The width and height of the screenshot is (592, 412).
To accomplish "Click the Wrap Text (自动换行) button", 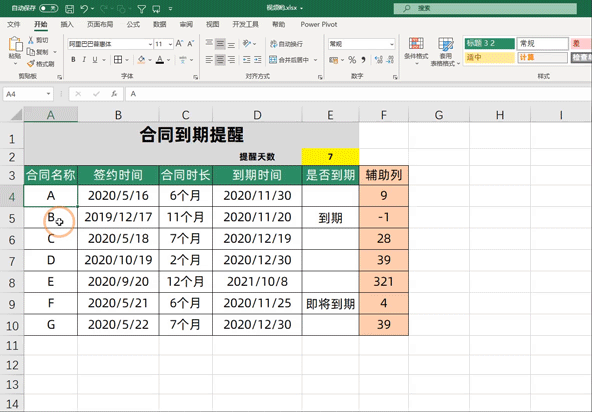I will (286, 44).
